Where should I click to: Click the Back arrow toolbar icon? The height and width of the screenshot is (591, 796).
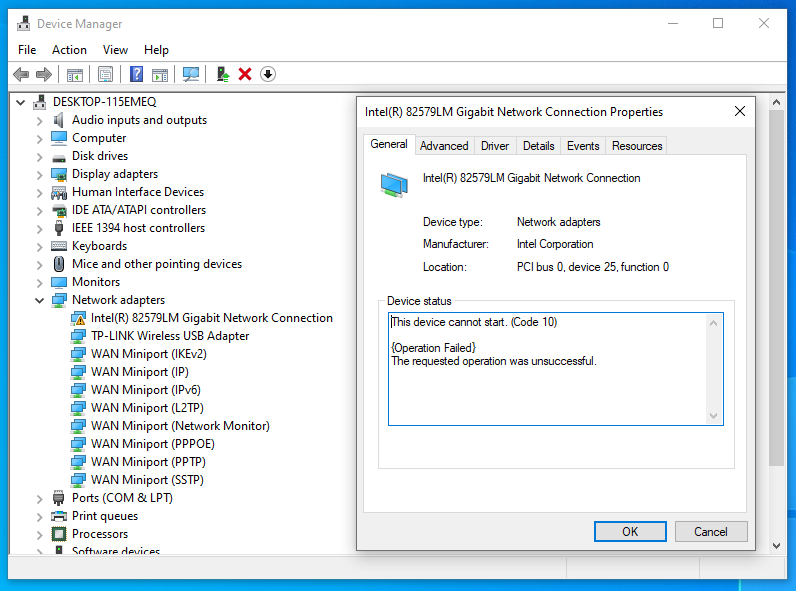point(21,74)
